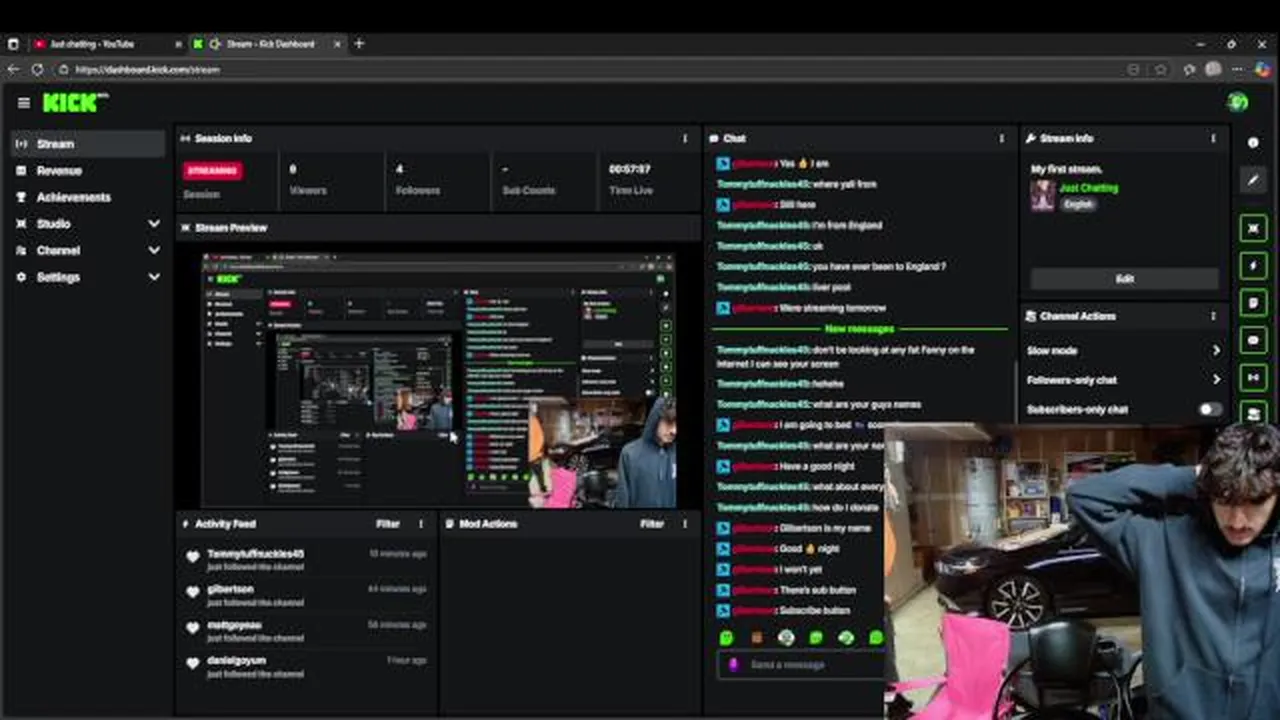This screenshot has height=720, width=1280.
Task: Open Activity Feed three-dot options
Action: [421, 524]
